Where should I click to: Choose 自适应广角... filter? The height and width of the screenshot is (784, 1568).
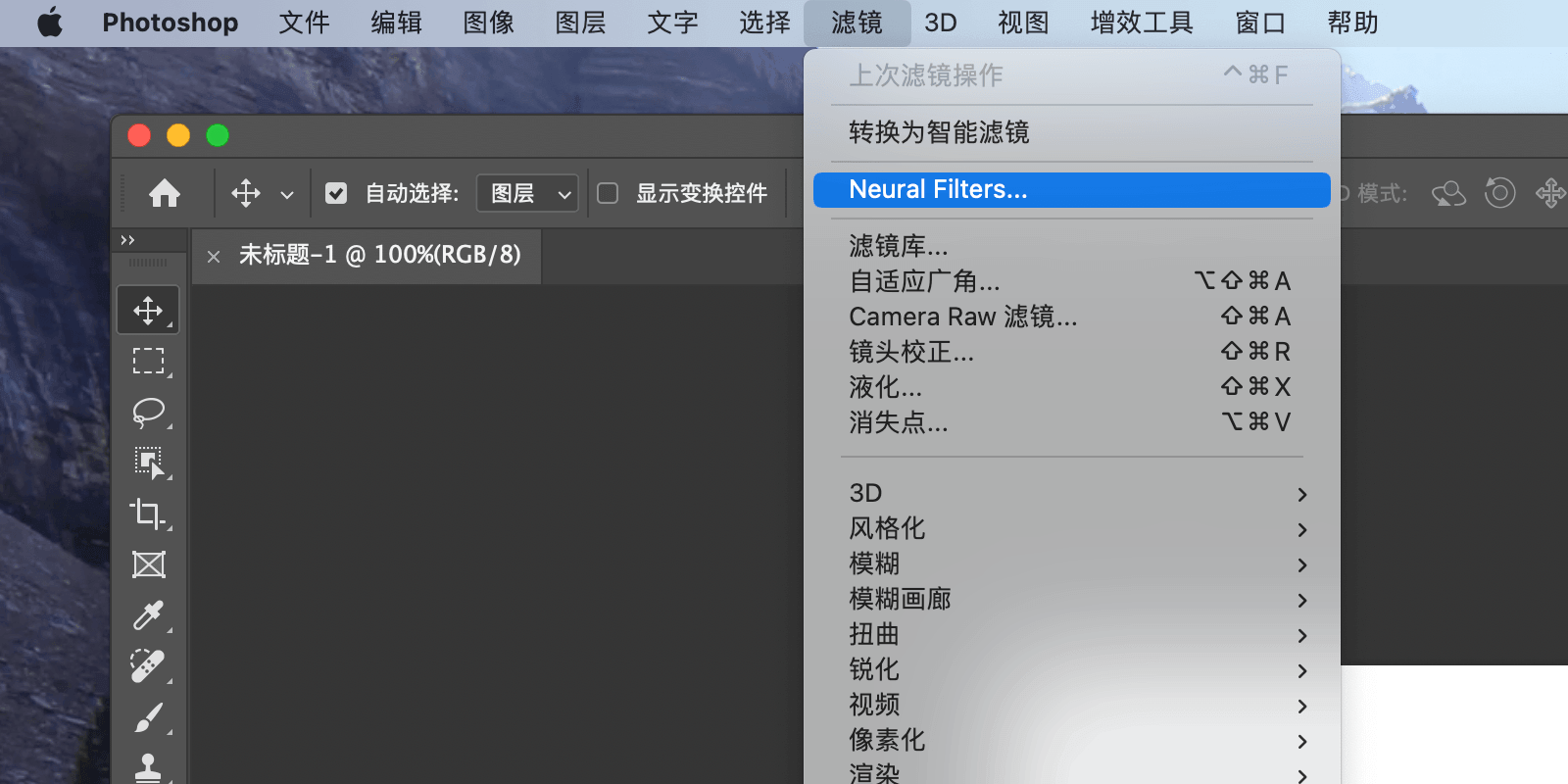1072,281
